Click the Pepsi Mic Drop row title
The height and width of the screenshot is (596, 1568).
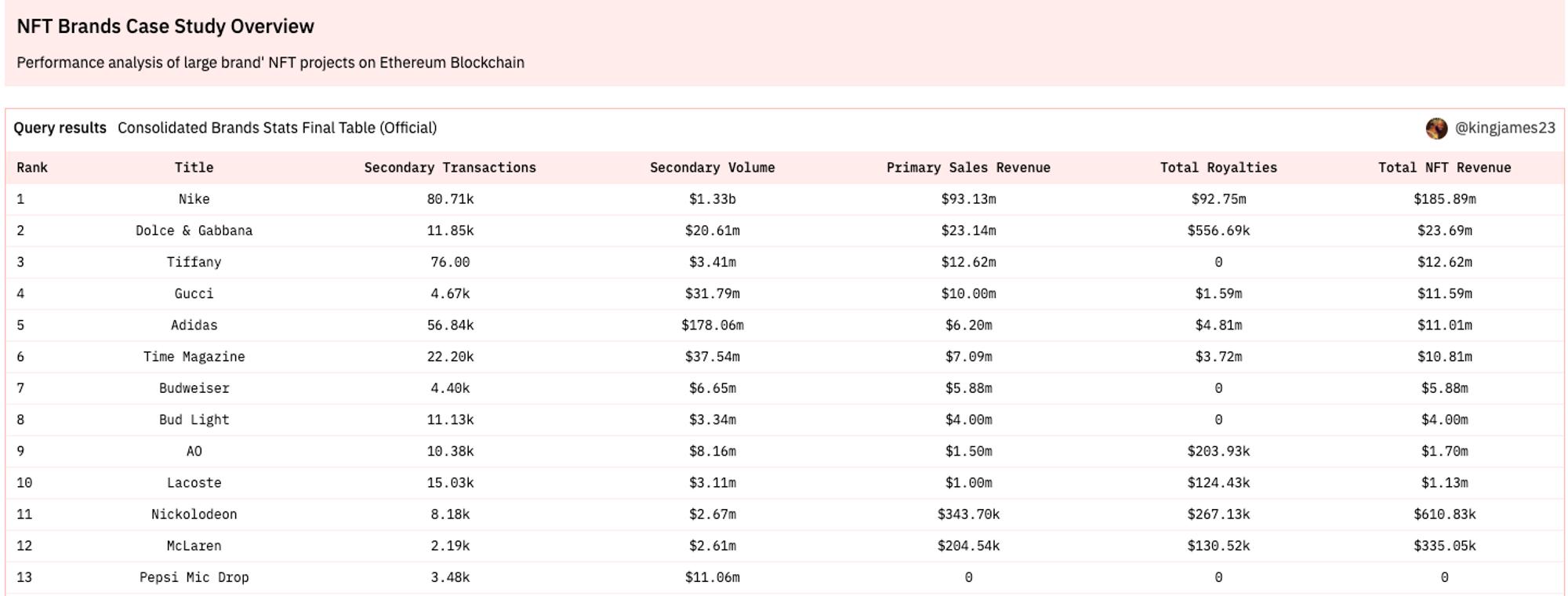(194, 577)
